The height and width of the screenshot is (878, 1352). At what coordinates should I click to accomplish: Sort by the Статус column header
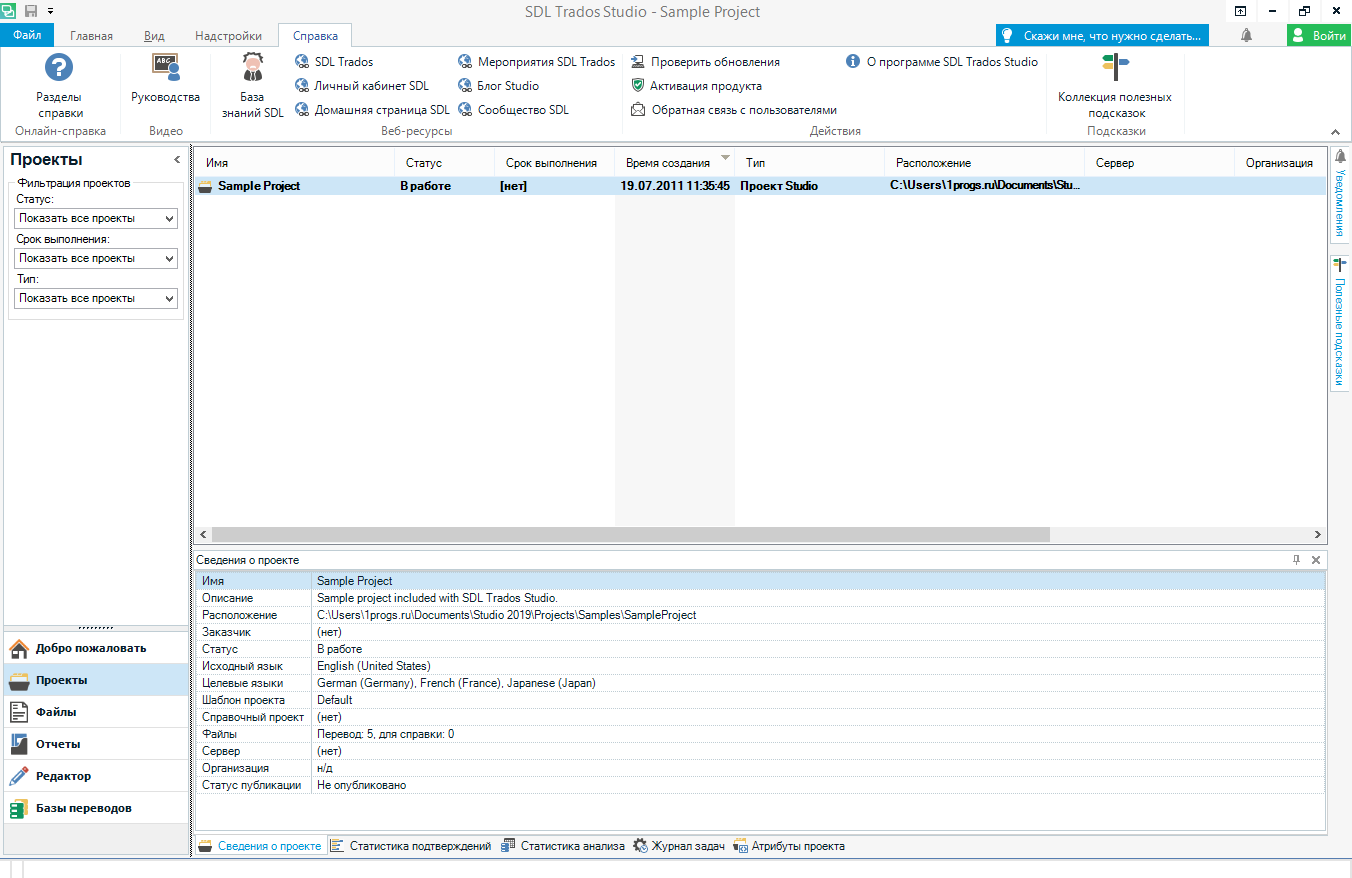click(445, 163)
